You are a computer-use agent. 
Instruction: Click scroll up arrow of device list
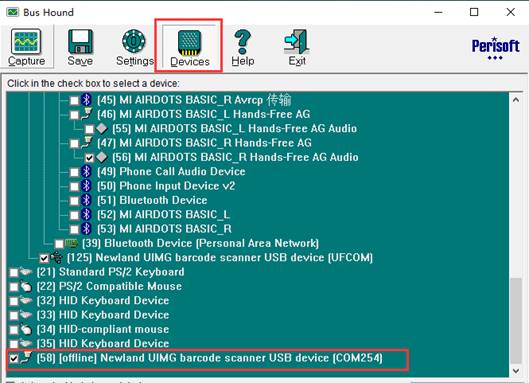(x=516, y=100)
